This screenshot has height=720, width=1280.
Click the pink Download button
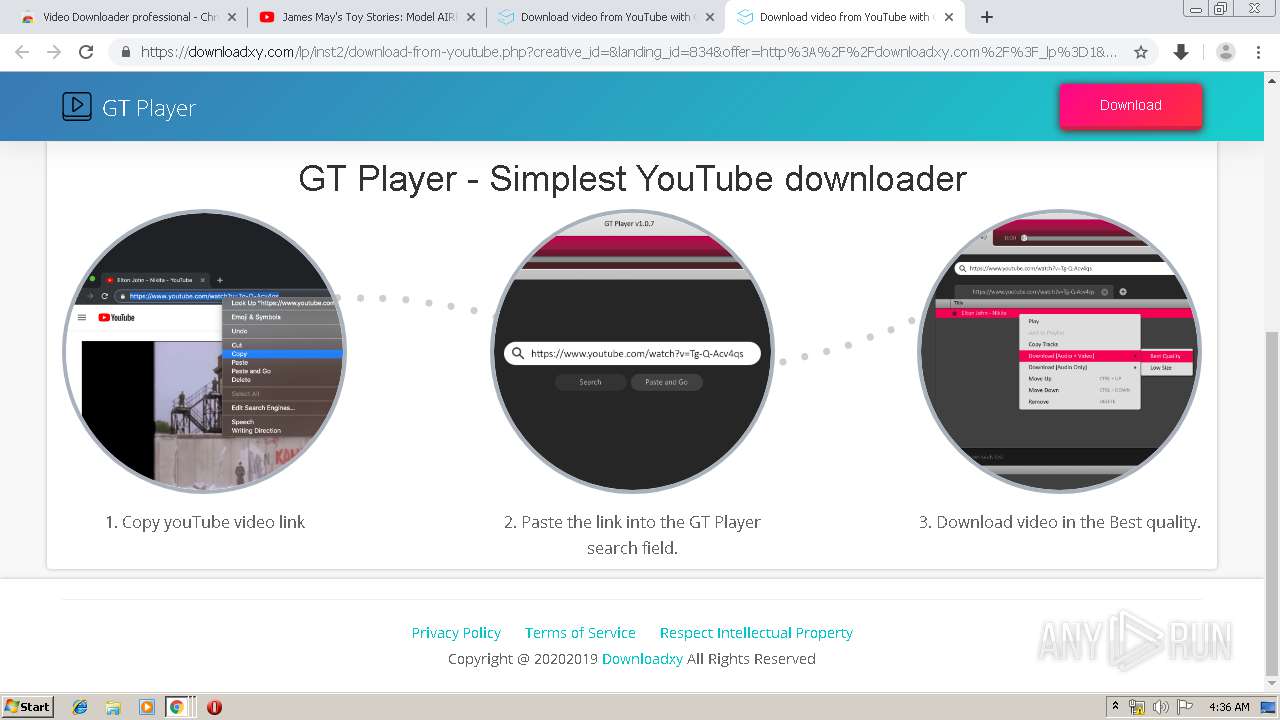(1130, 105)
